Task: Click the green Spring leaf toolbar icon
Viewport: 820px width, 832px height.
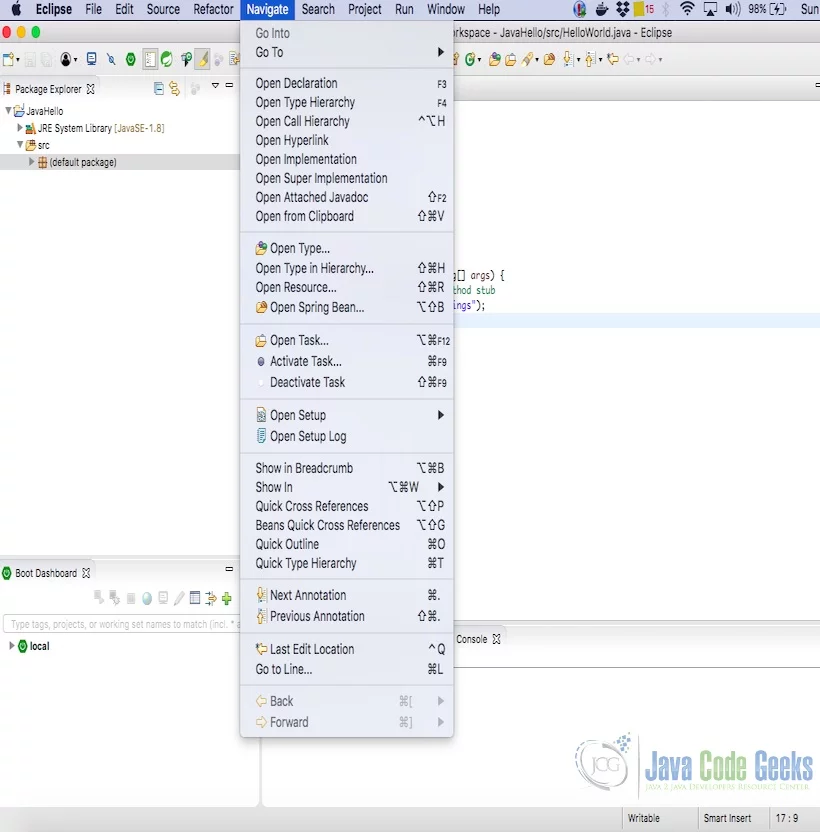Action: click(167, 59)
